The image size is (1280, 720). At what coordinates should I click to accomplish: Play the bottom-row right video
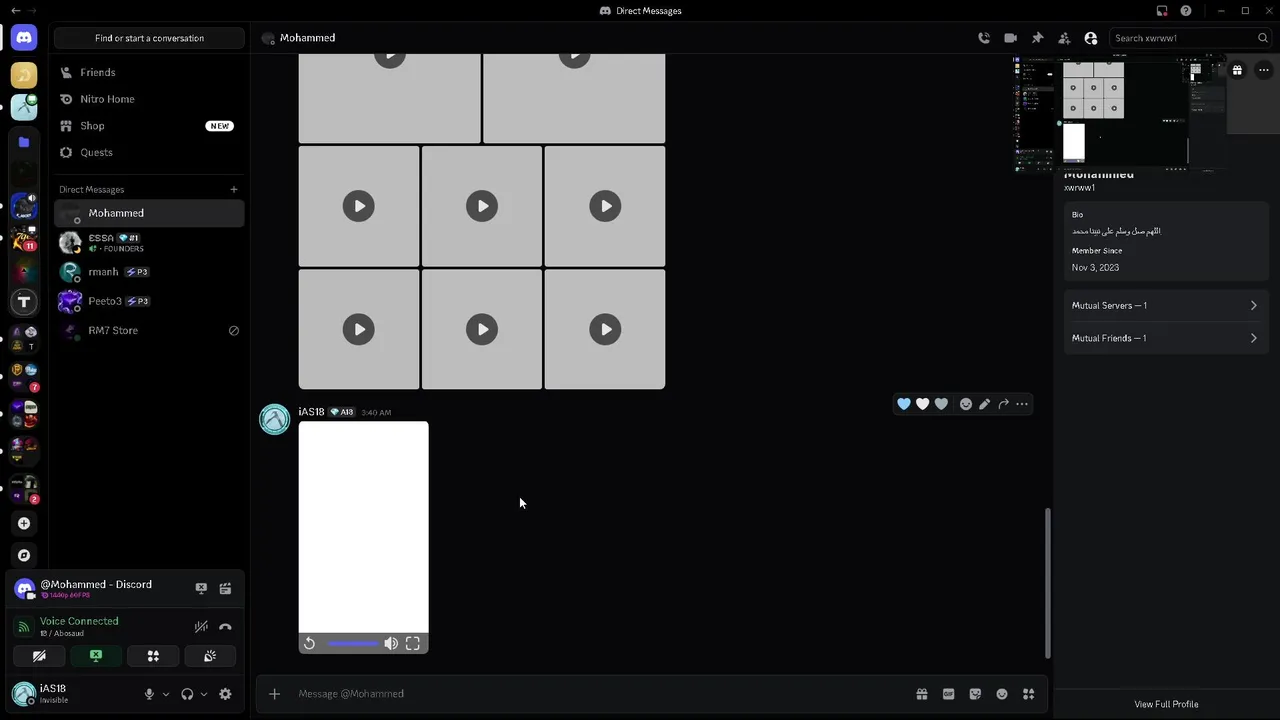pos(605,329)
